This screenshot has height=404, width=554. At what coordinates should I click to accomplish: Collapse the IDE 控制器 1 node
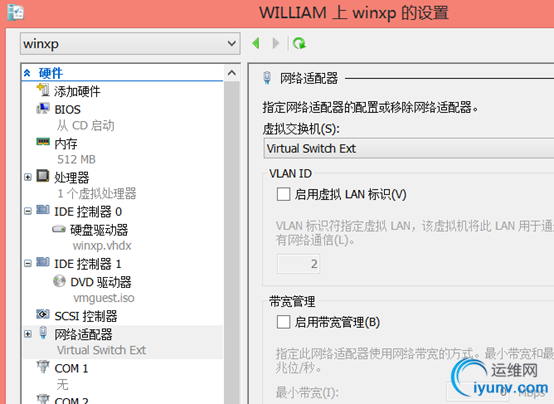tap(28, 263)
